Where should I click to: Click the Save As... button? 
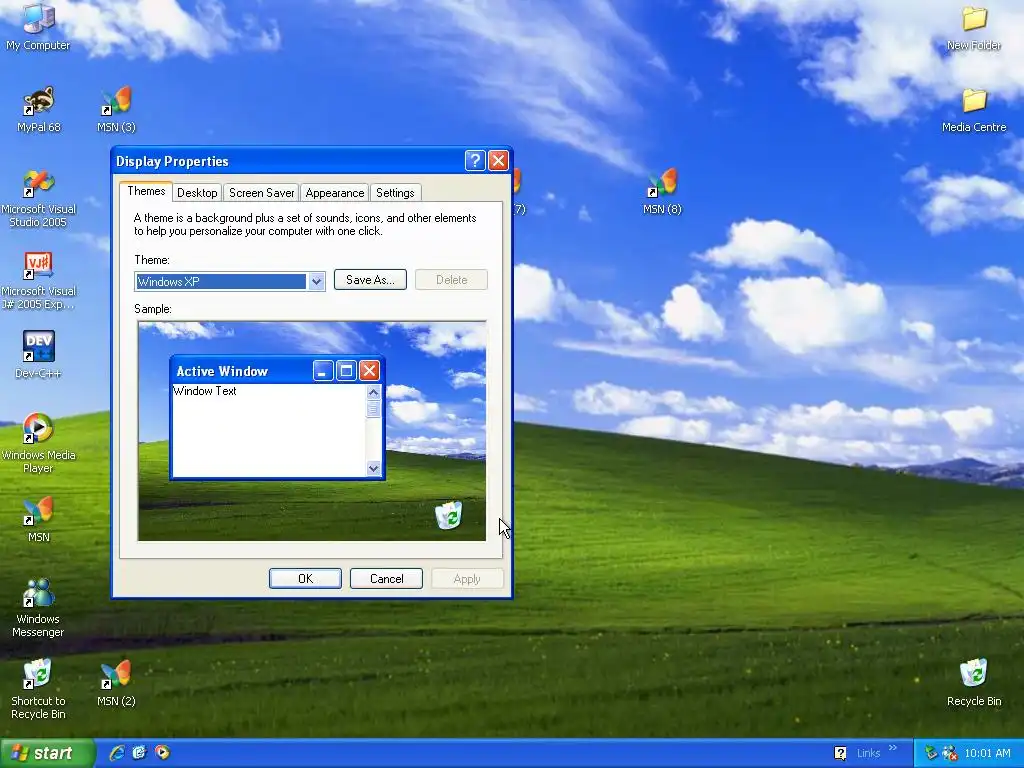coord(370,280)
